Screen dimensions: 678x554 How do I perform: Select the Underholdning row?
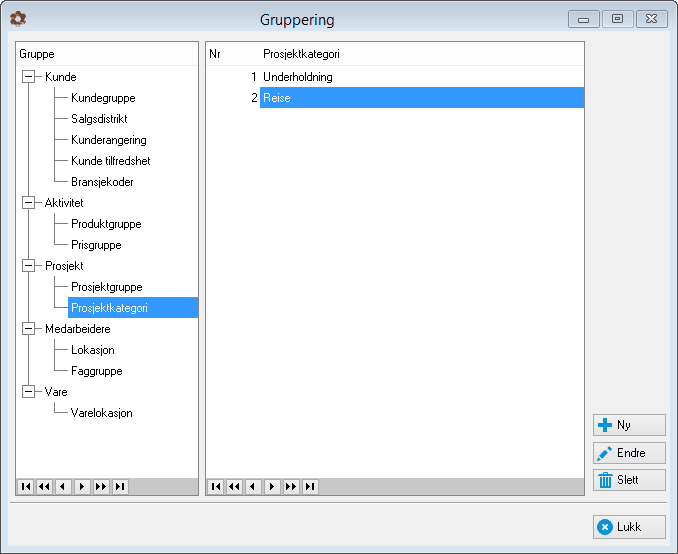[x=395, y=77]
